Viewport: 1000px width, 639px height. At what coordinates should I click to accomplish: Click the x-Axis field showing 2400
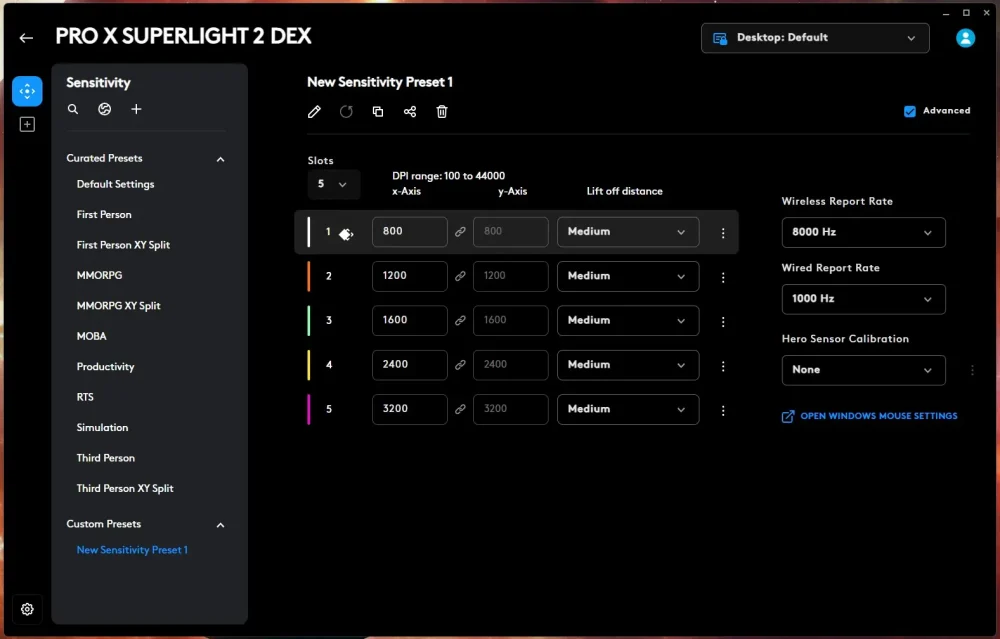(x=409, y=365)
